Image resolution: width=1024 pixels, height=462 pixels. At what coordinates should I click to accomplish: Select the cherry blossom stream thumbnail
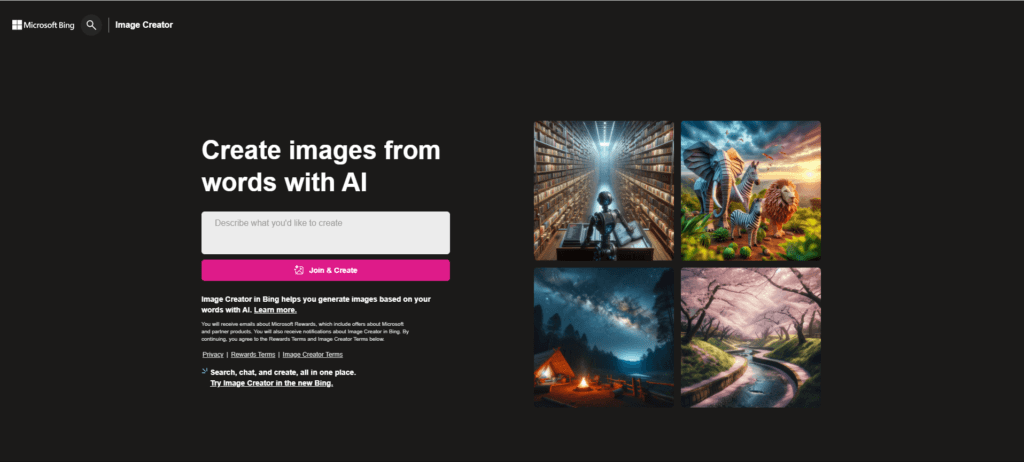pyautogui.click(x=751, y=336)
